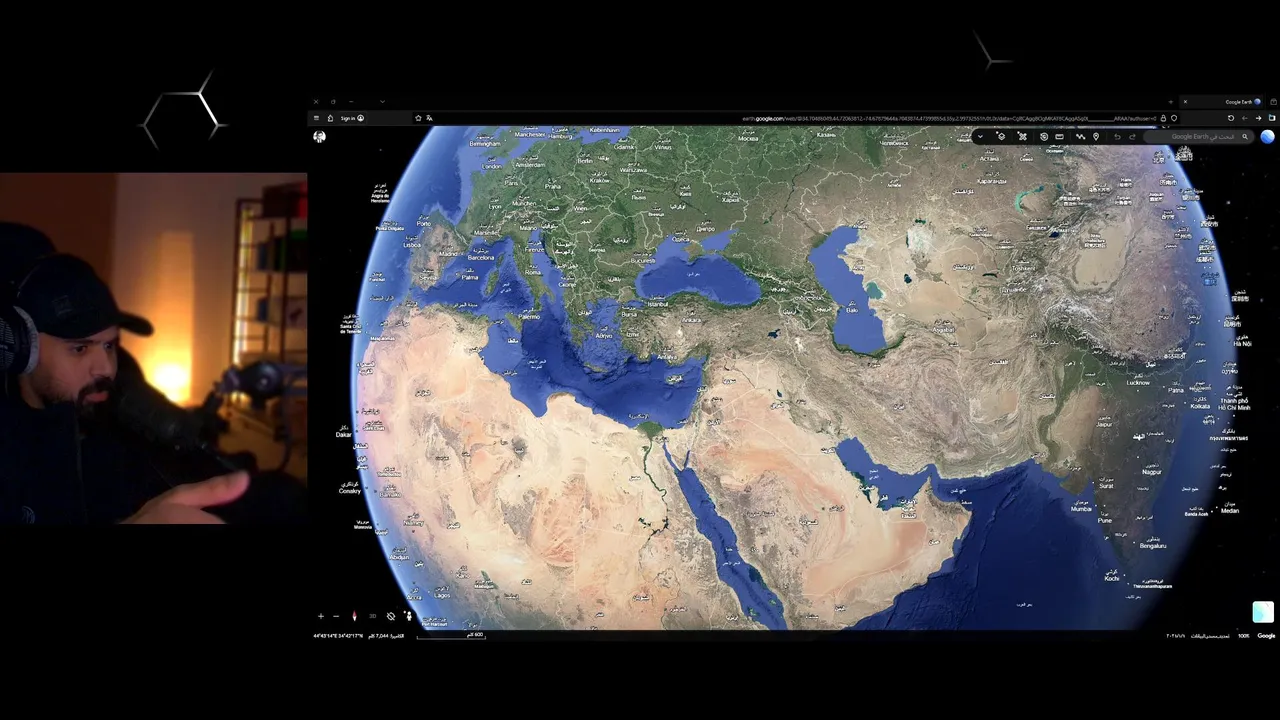The height and width of the screenshot is (720, 1280).
Task: Open the page translate icon
Action: (430, 118)
